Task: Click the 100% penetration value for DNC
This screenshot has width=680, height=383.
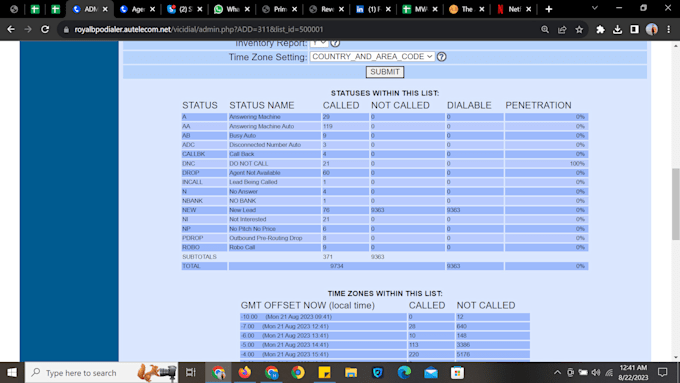Action: [x=577, y=164]
